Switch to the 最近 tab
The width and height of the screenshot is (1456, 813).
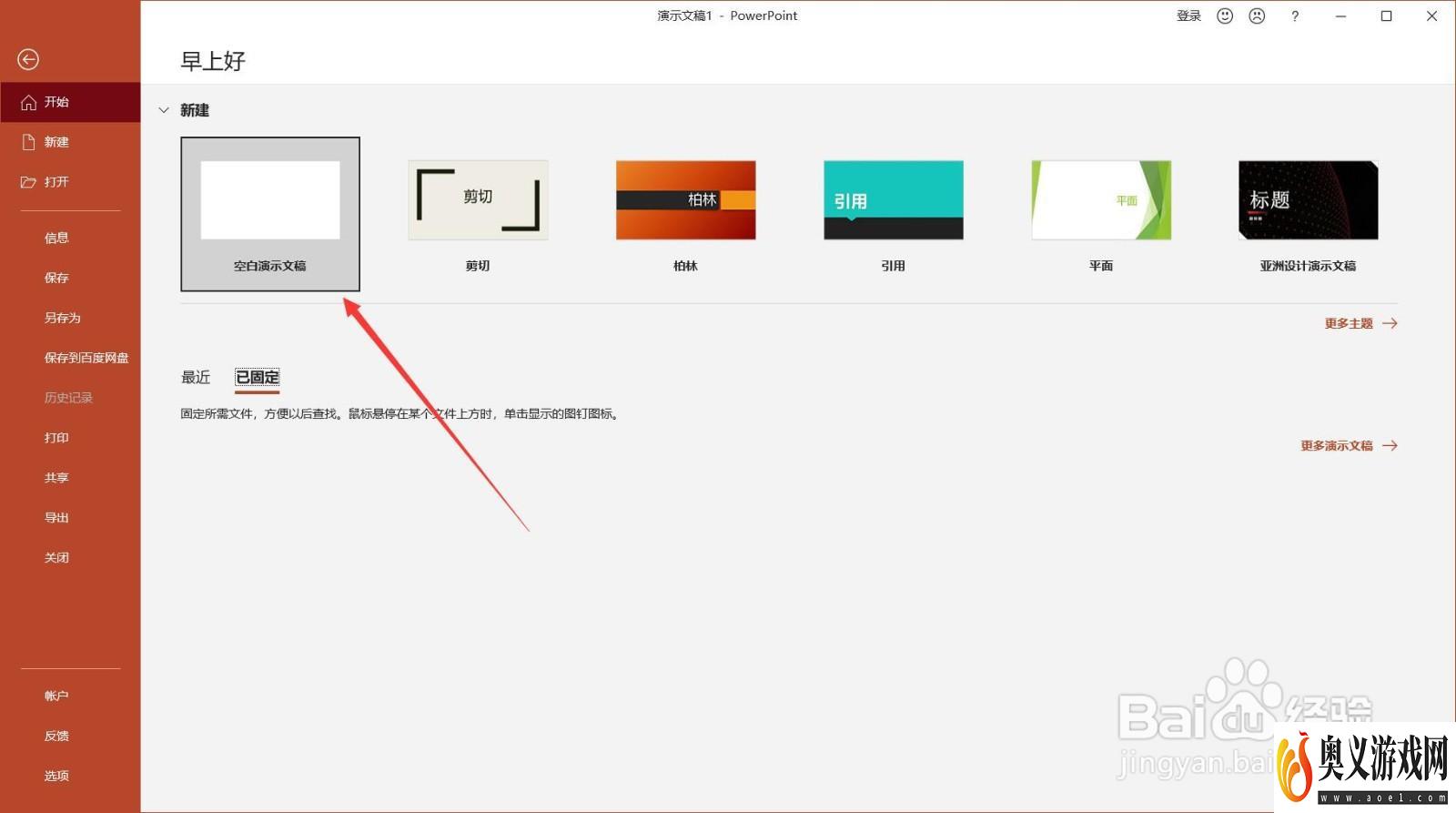tap(196, 377)
